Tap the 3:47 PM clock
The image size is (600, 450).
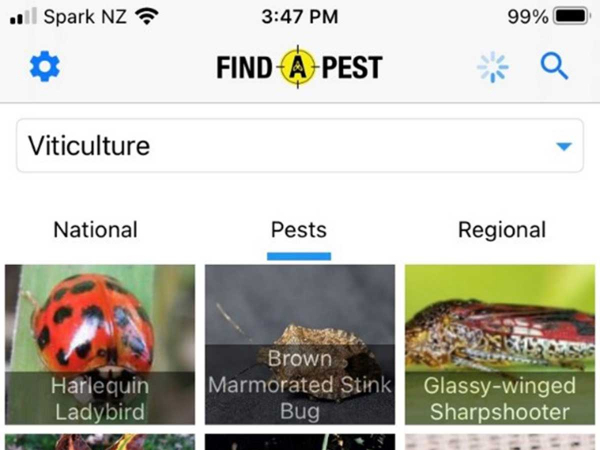tap(300, 16)
